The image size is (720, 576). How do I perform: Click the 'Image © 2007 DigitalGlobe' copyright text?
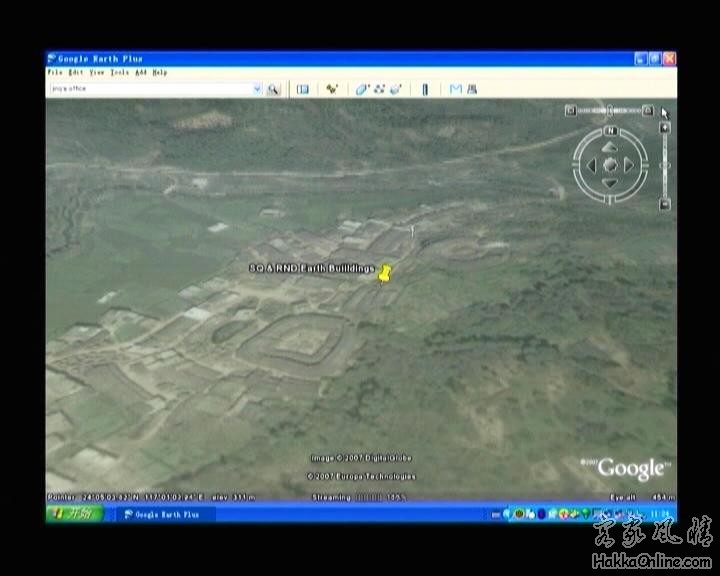point(361,458)
